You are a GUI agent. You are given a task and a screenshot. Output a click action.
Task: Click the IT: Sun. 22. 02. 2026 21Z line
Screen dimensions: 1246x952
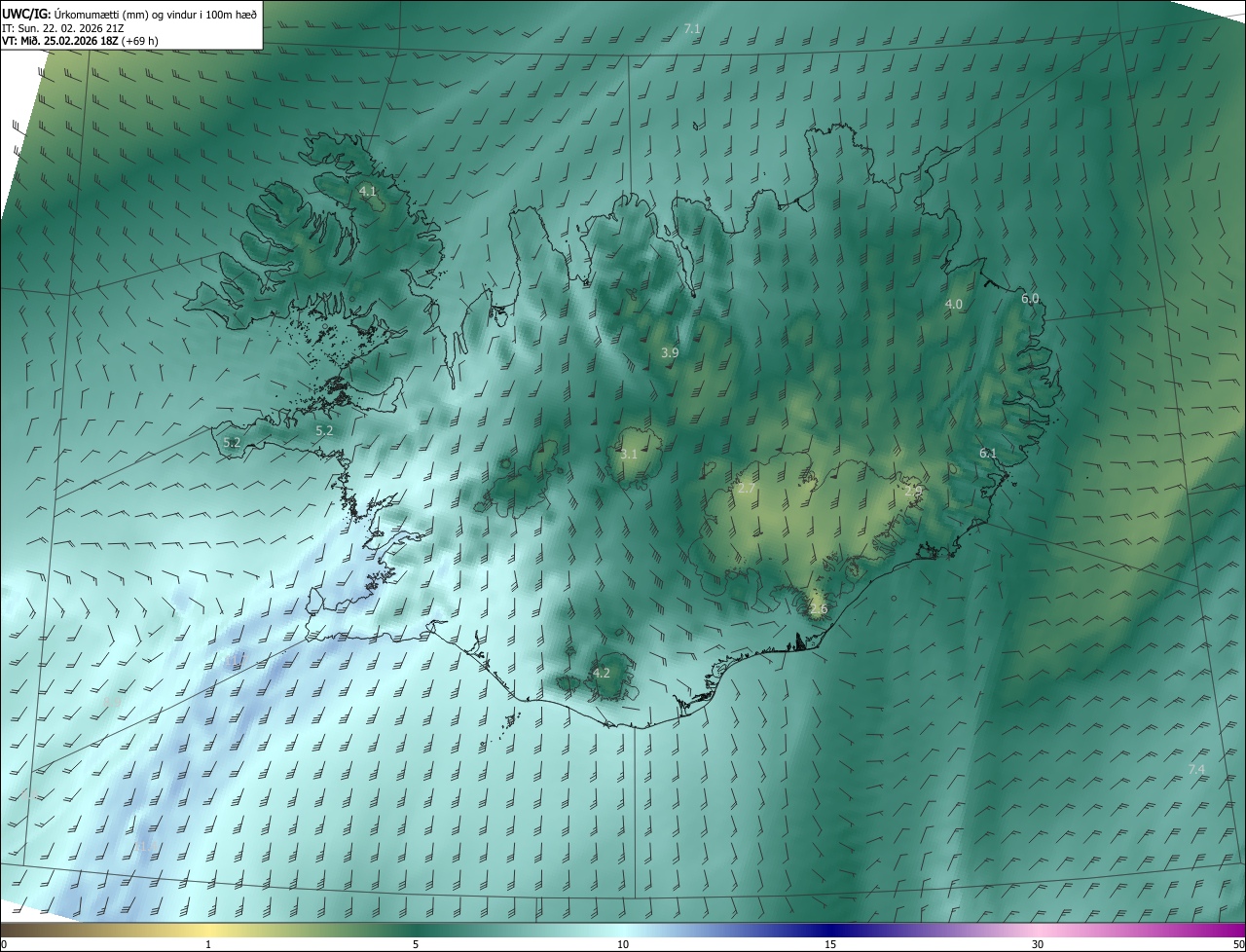coord(62,27)
